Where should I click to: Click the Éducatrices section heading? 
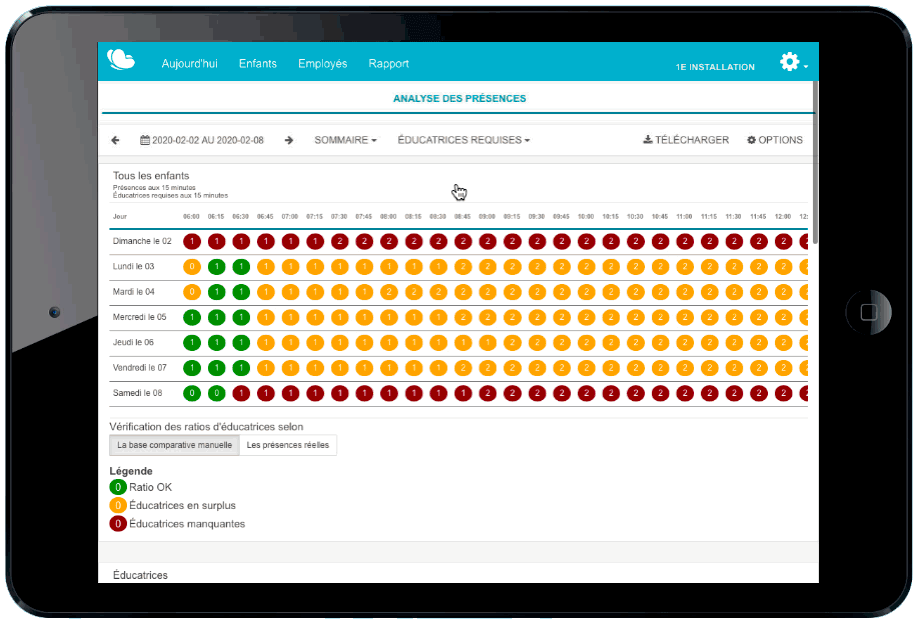pos(140,575)
